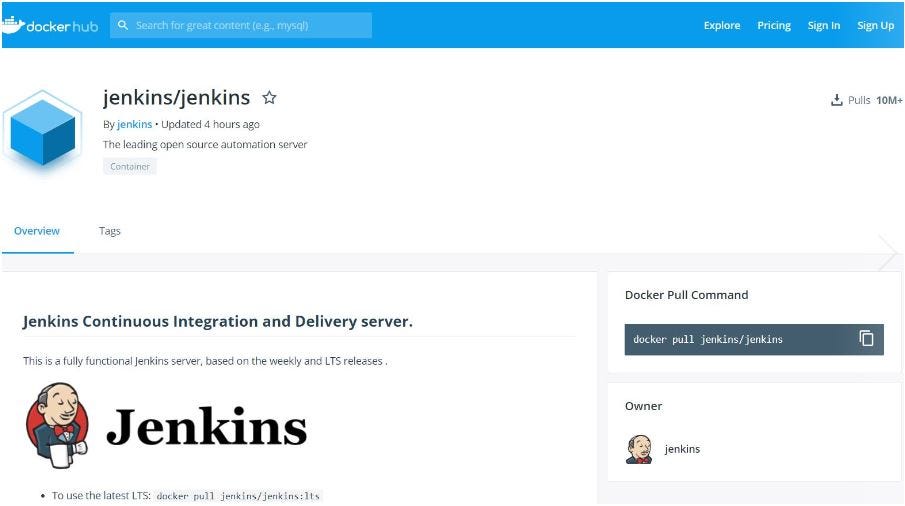Click the fully functional Jenkins server sentence

205,361
